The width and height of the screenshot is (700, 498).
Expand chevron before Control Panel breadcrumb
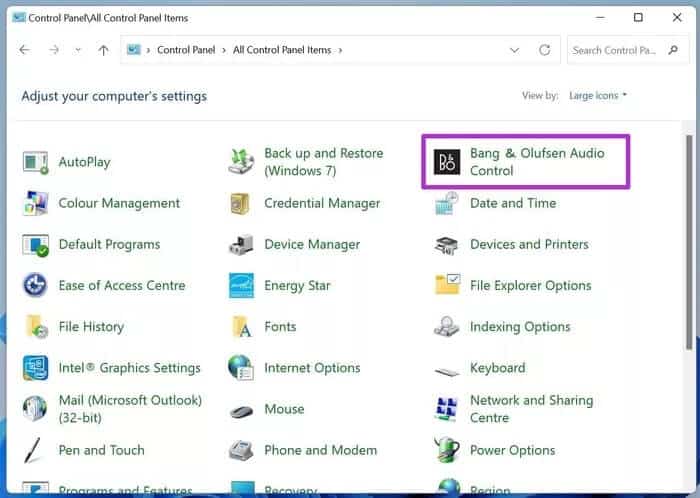[148, 50]
